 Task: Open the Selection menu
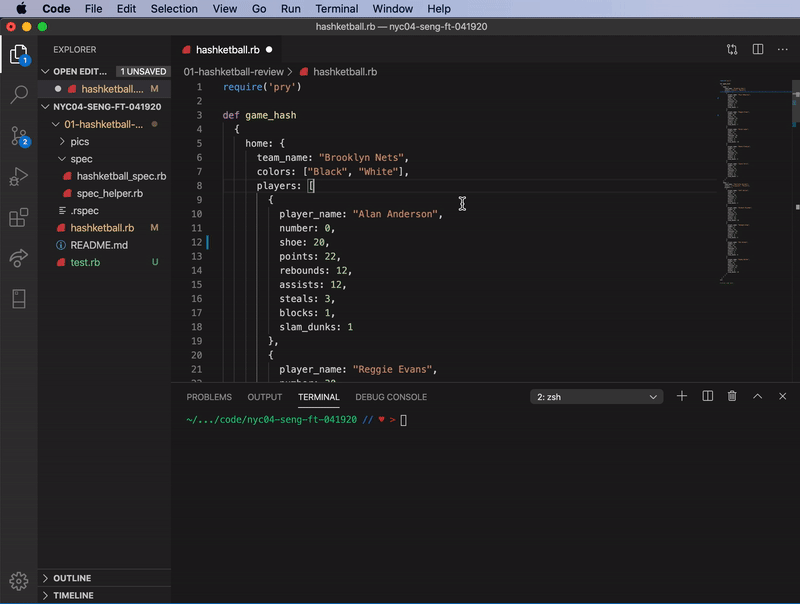click(174, 9)
